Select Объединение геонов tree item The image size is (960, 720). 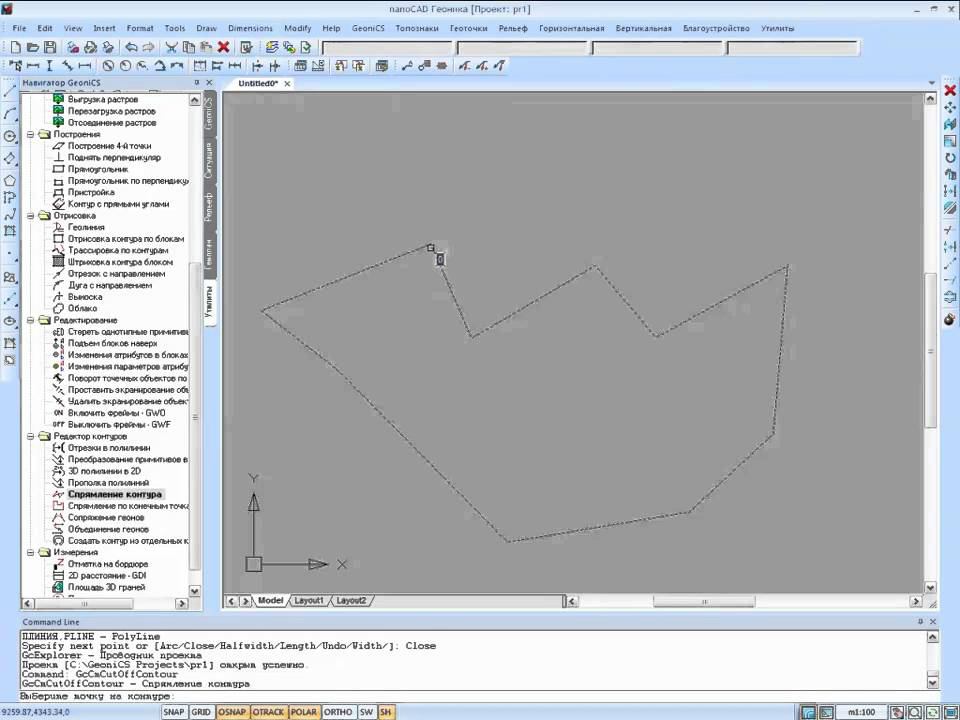[x=108, y=530]
